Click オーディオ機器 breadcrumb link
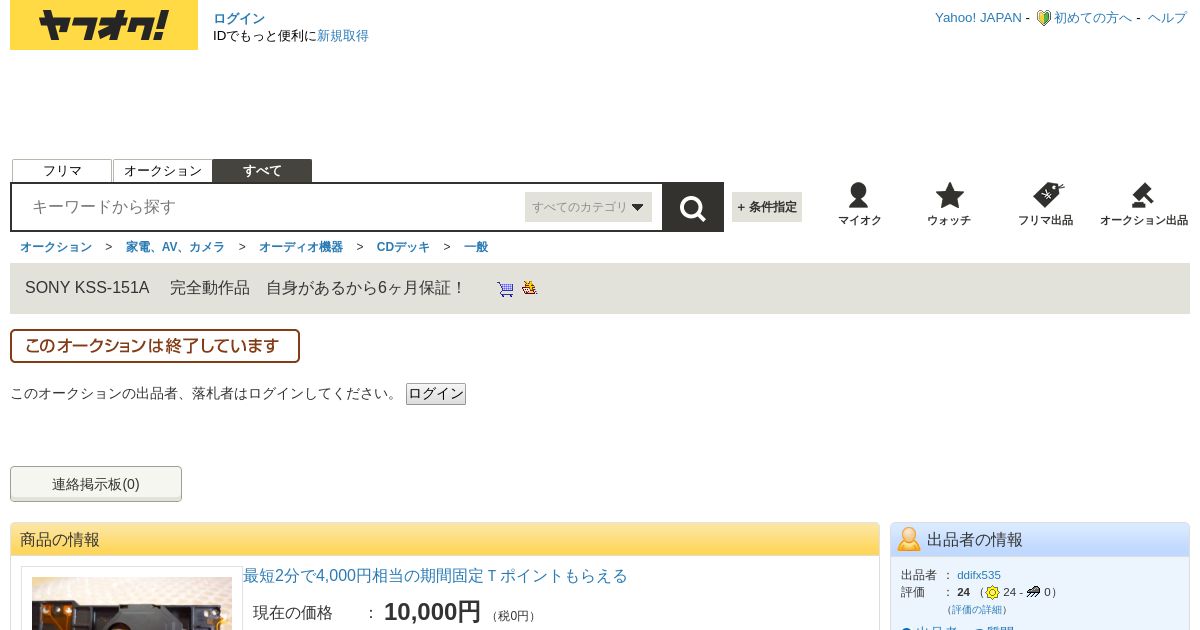The height and width of the screenshot is (630, 1200). (x=301, y=247)
